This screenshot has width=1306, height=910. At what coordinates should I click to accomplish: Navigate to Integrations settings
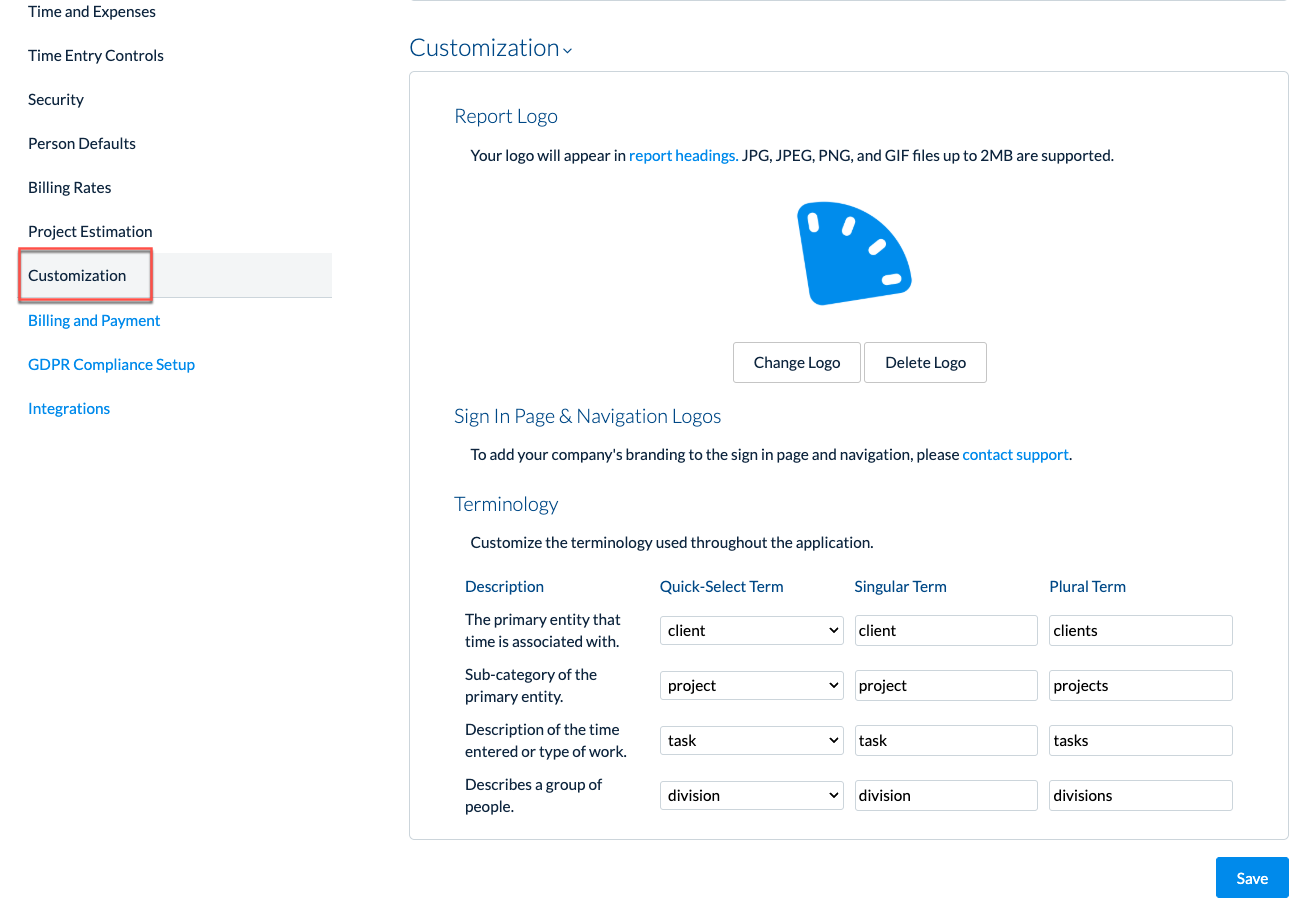pyautogui.click(x=68, y=408)
